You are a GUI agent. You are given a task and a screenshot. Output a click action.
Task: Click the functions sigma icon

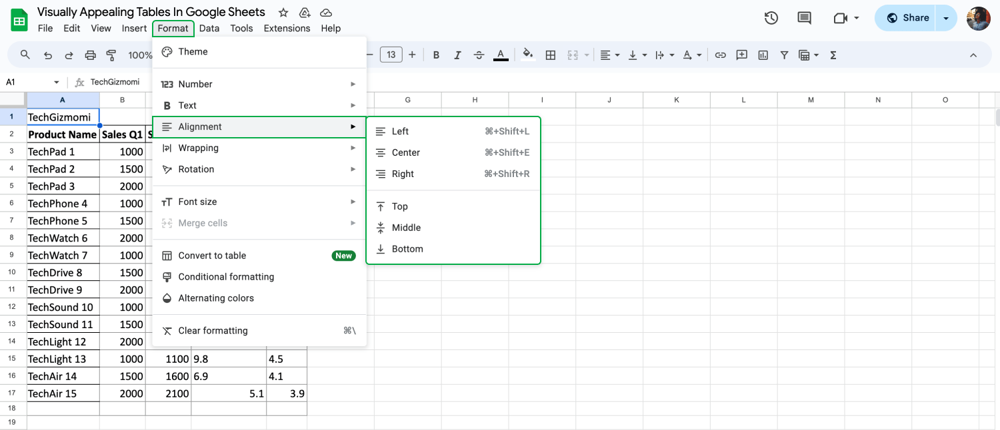point(833,55)
